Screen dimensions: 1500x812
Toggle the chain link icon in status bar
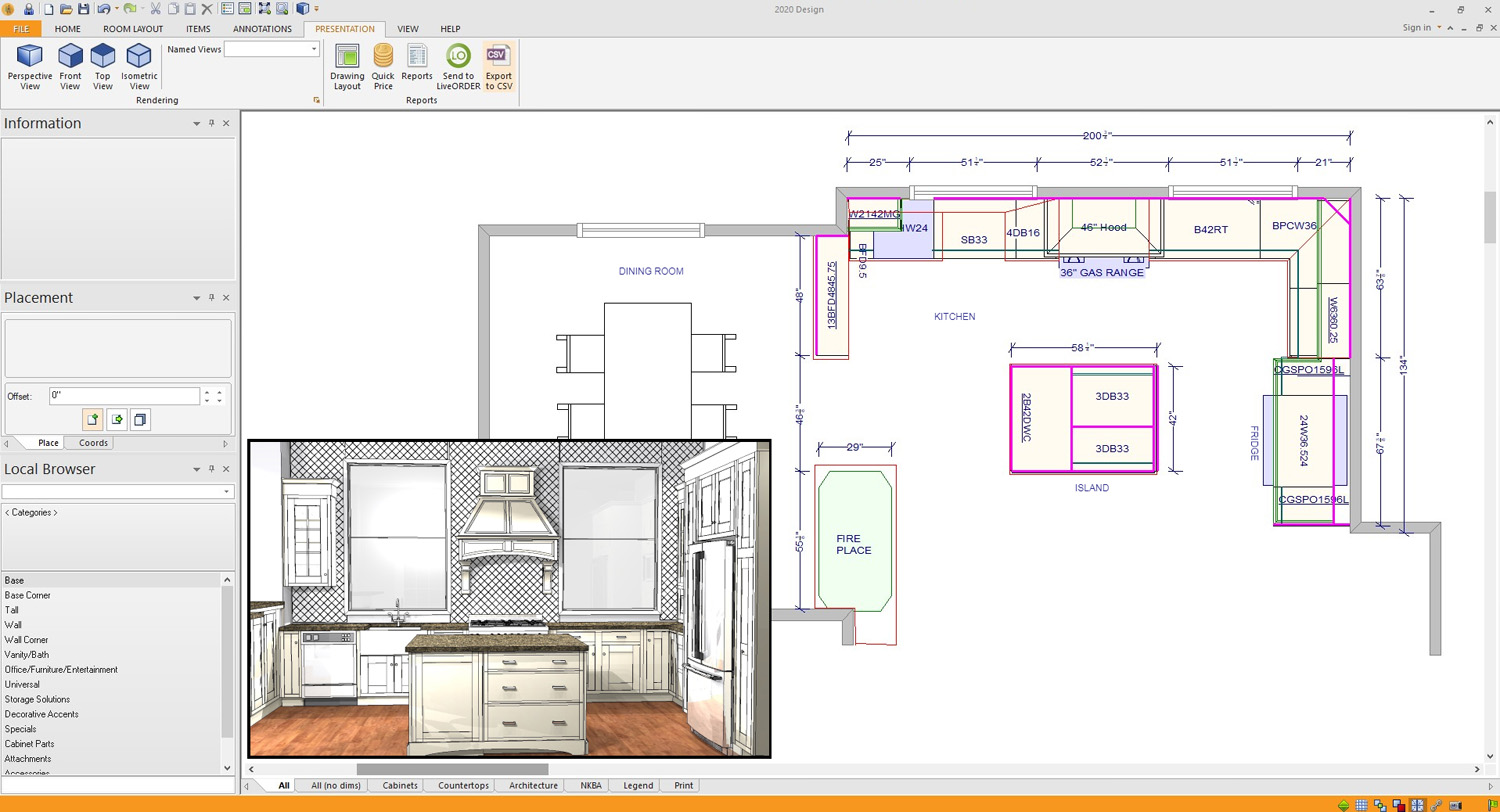click(1436, 804)
